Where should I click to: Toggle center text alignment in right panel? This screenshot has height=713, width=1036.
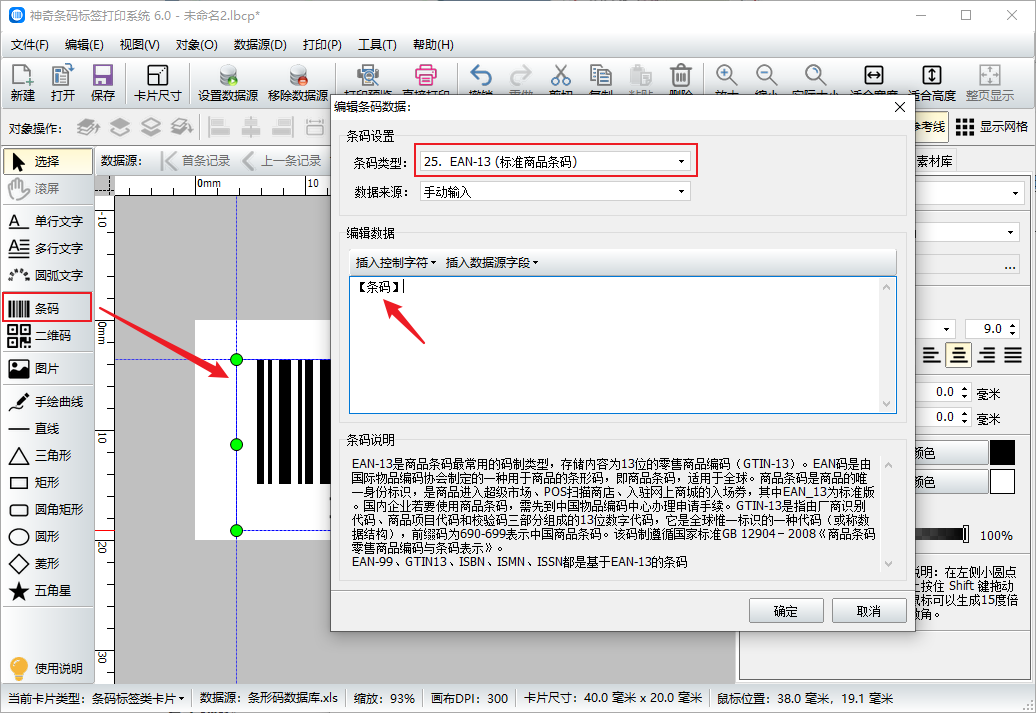click(959, 355)
